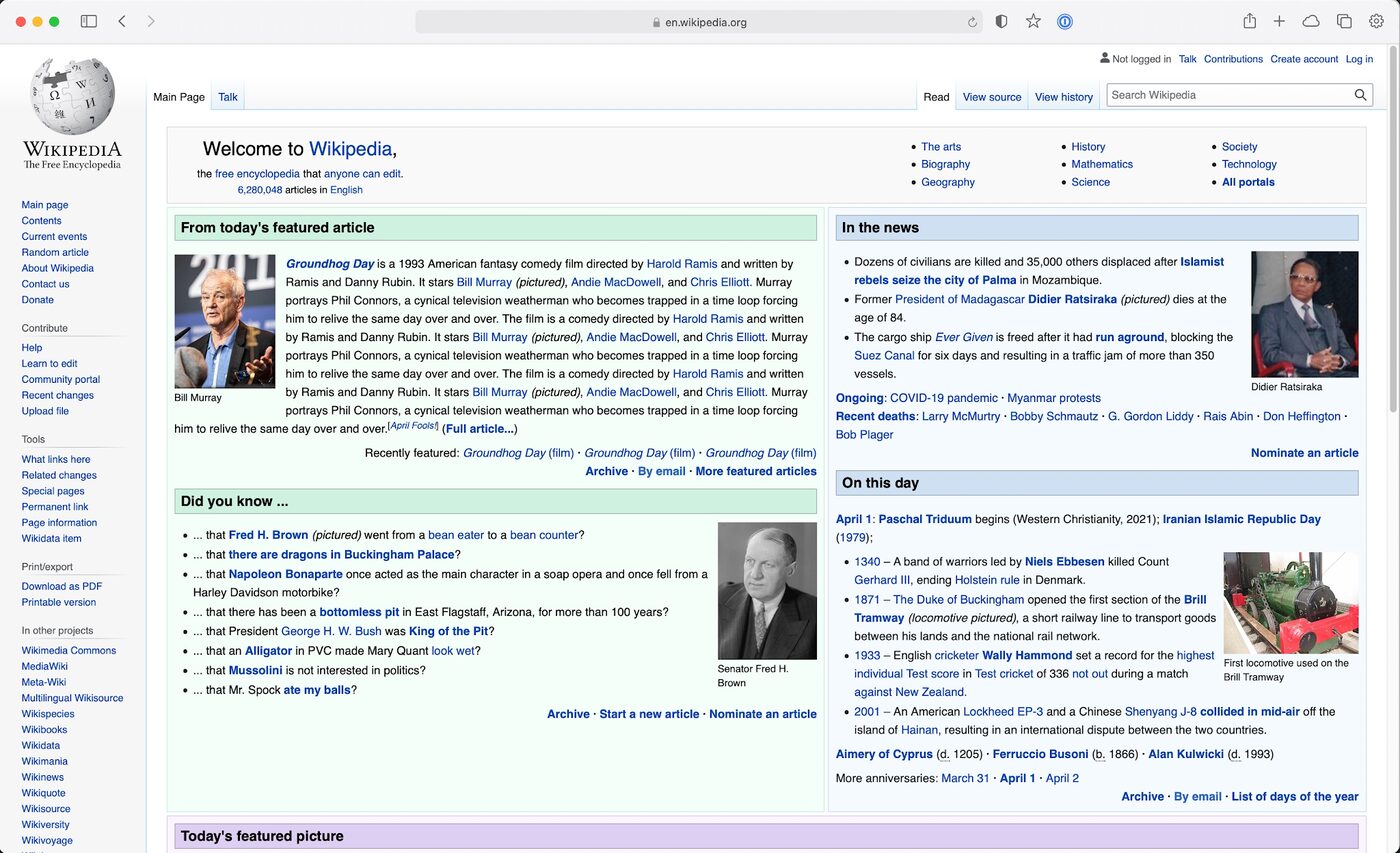The height and width of the screenshot is (853, 1400).
Task: Open the COVID-19 pandemic link
Action: (x=944, y=398)
